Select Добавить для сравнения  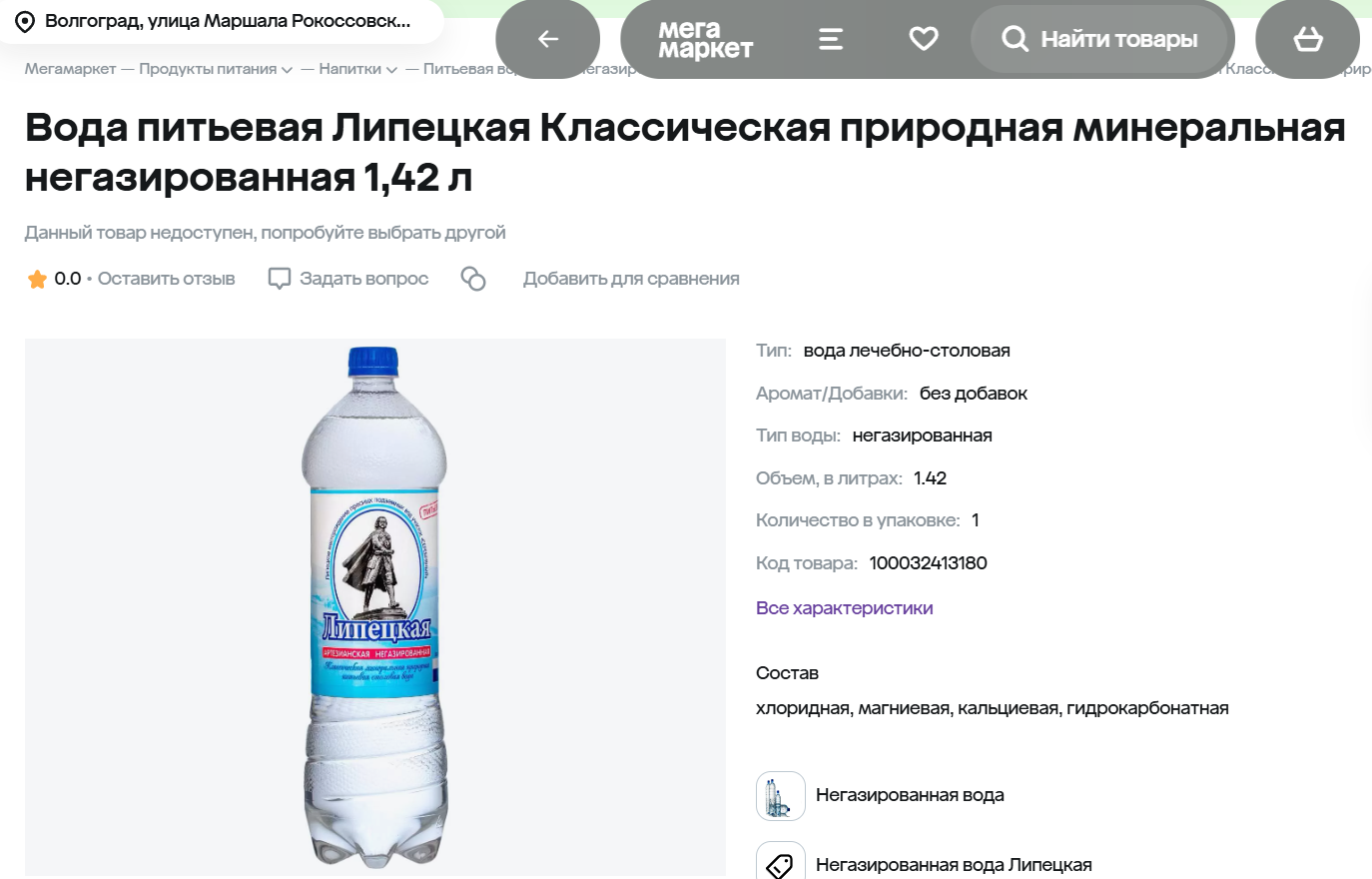click(x=631, y=279)
